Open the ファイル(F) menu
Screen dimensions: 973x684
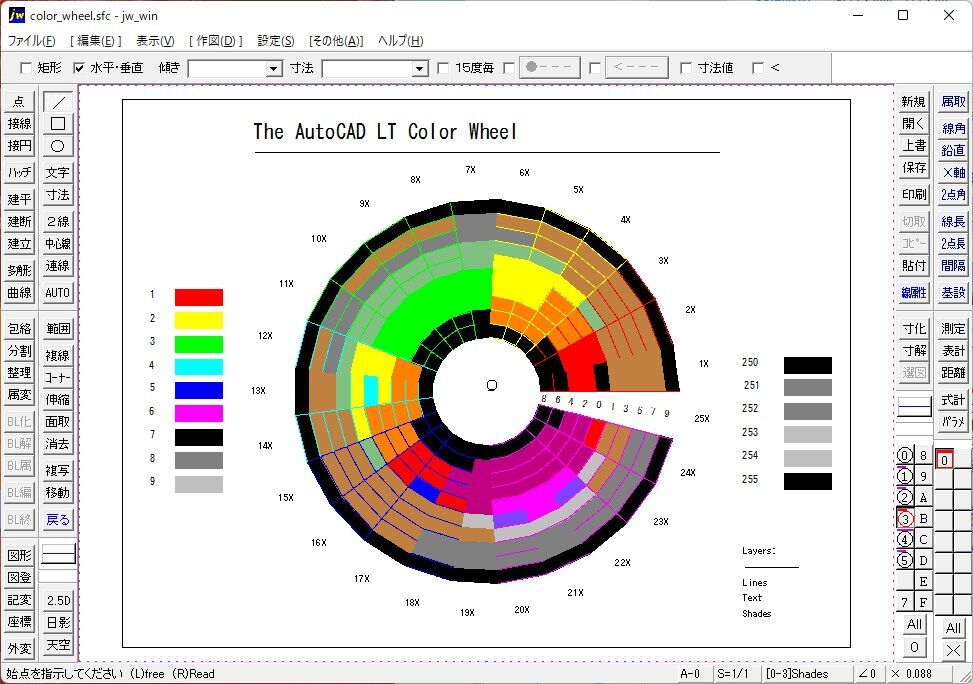(31, 41)
